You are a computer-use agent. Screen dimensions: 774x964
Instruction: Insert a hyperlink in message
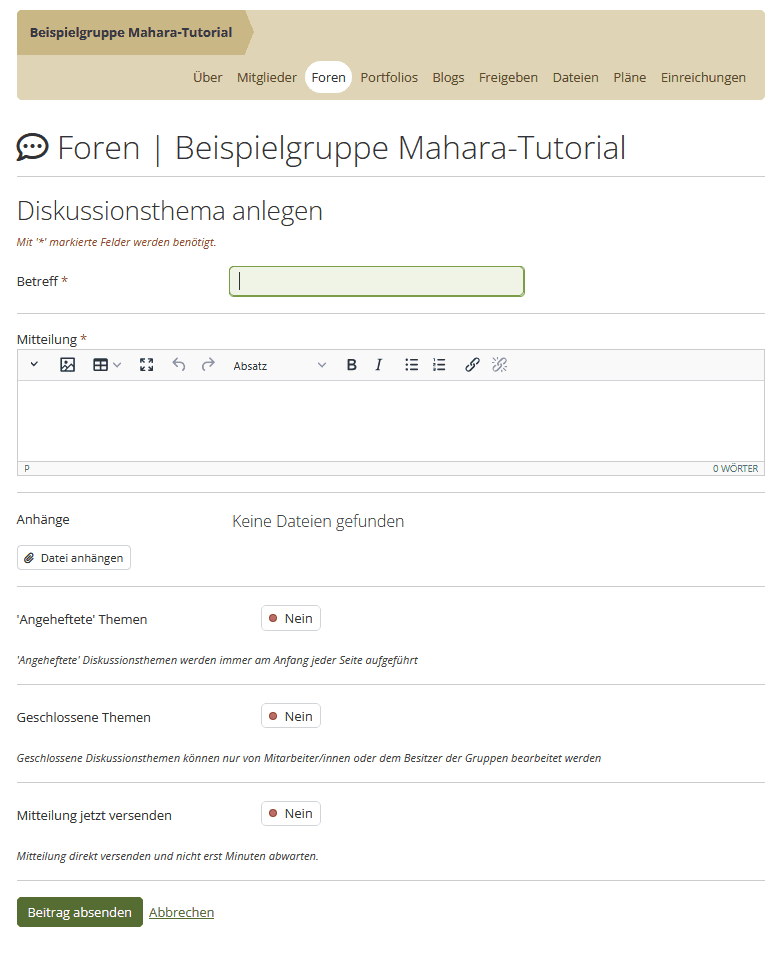(472, 365)
